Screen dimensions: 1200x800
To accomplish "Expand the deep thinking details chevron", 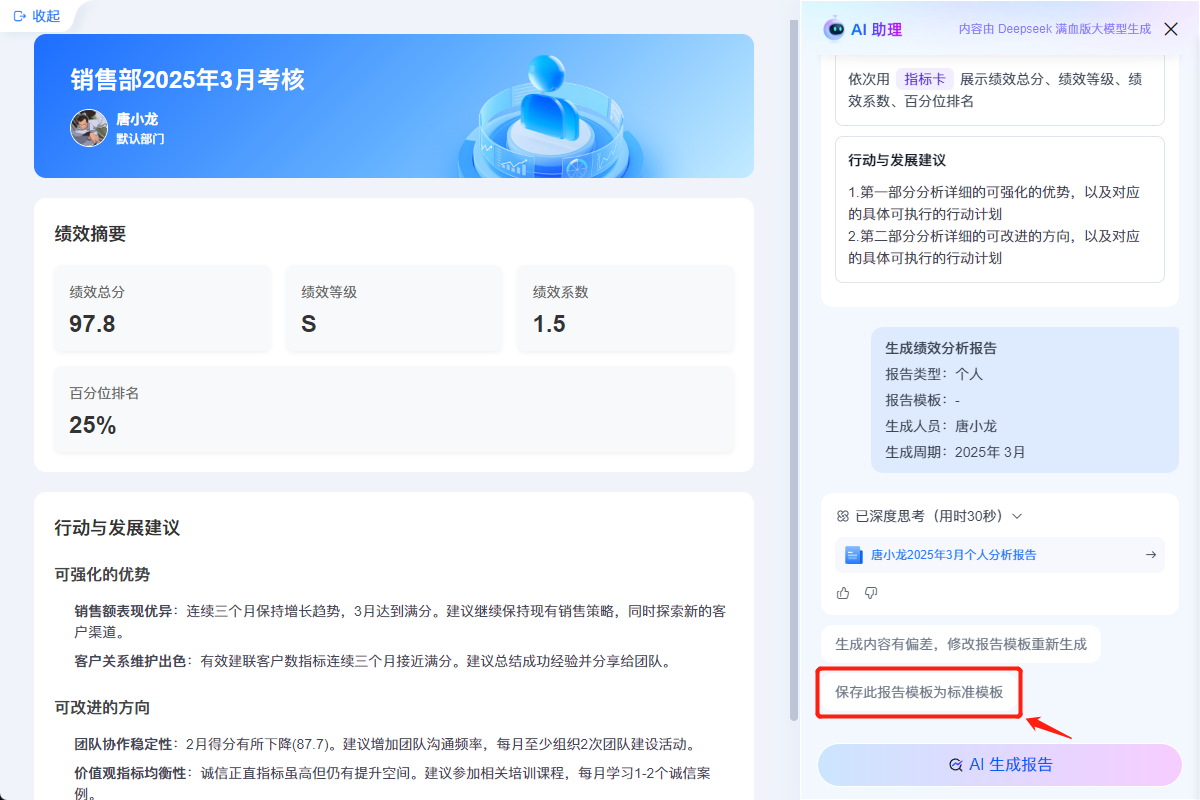I will [1016, 516].
